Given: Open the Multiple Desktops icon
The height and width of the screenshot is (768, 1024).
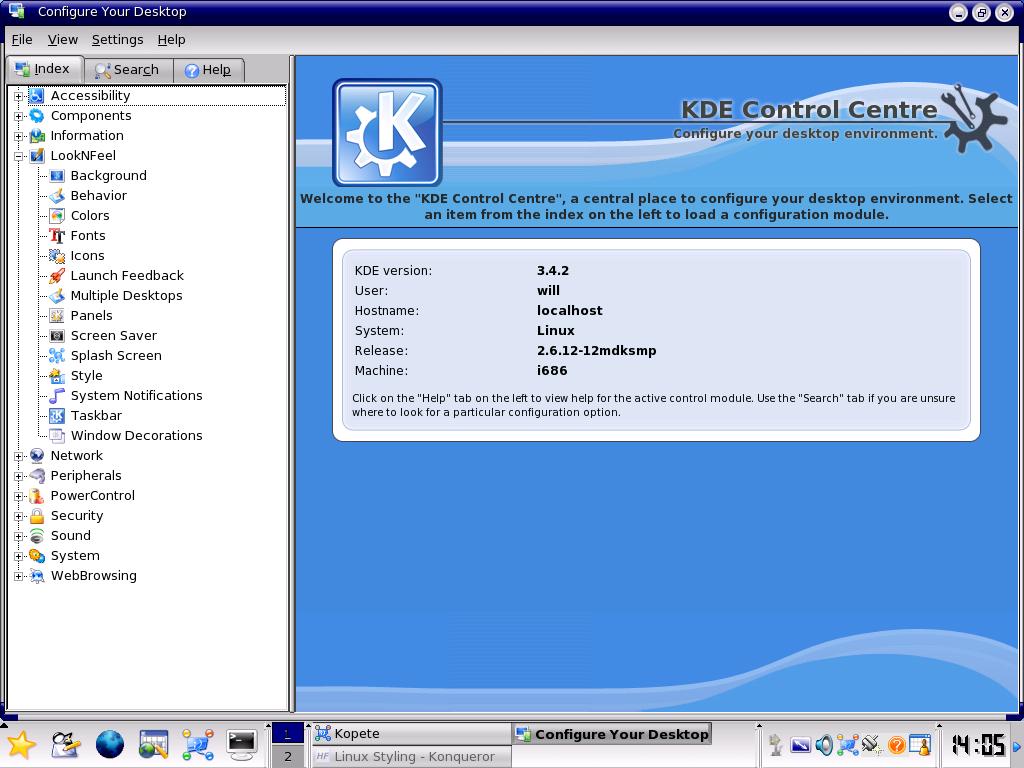Looking at the screenshot, I should [57, 296].
